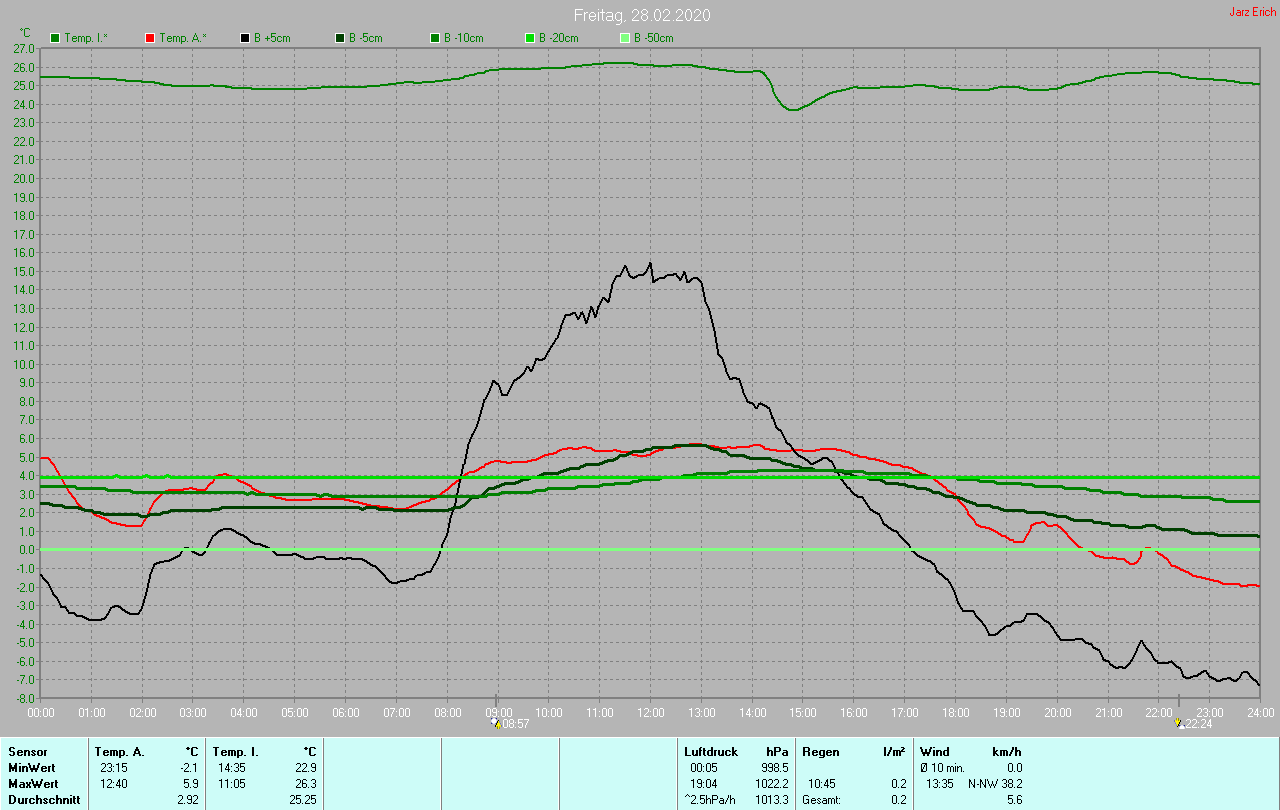The height and width of the screenshot is (810, 1280).
Task: Click the '00:00' time axis label
Action: point(41,712)
